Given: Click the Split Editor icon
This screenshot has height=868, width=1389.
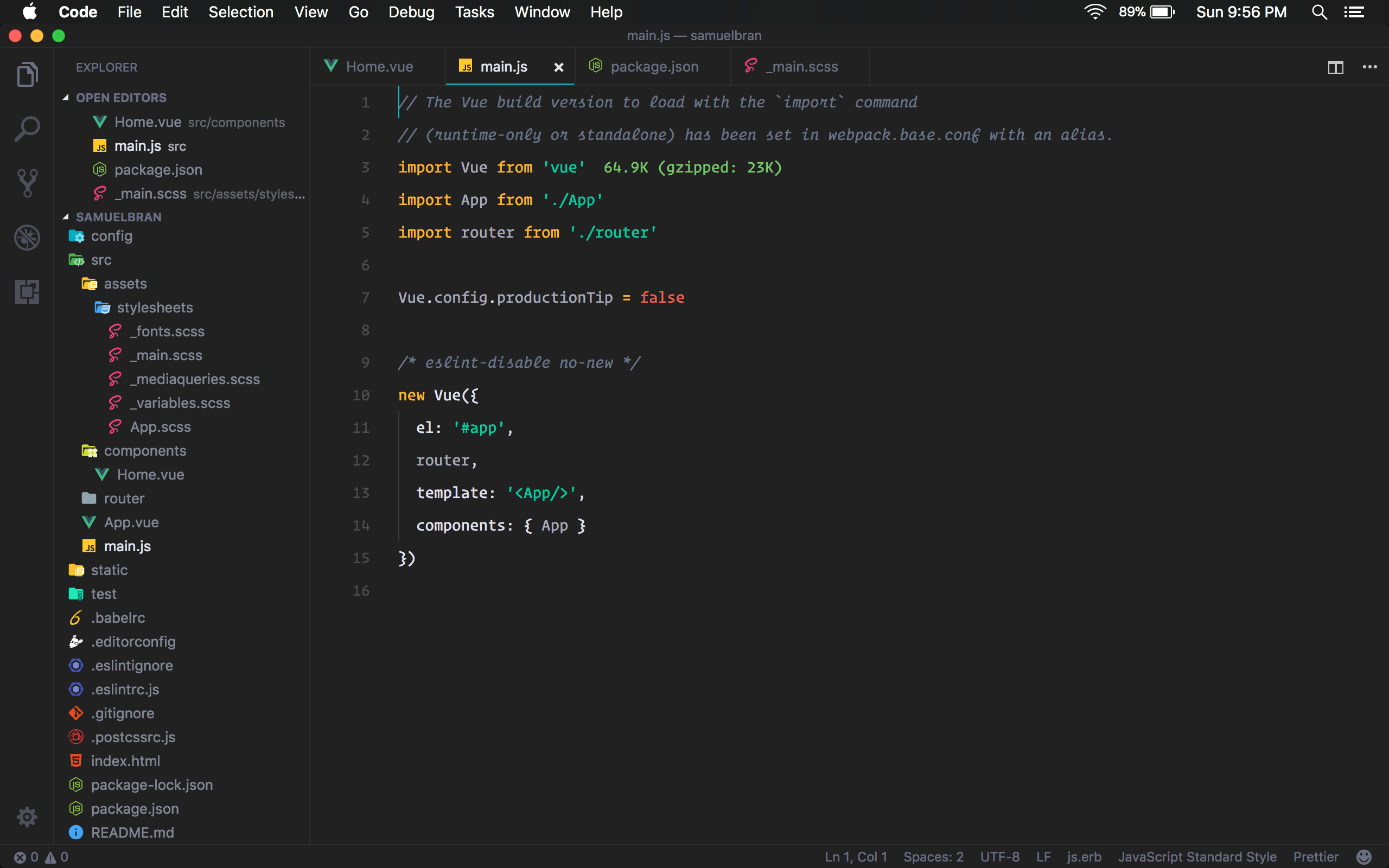Looking at the screenshot, I should (1335, 67).
